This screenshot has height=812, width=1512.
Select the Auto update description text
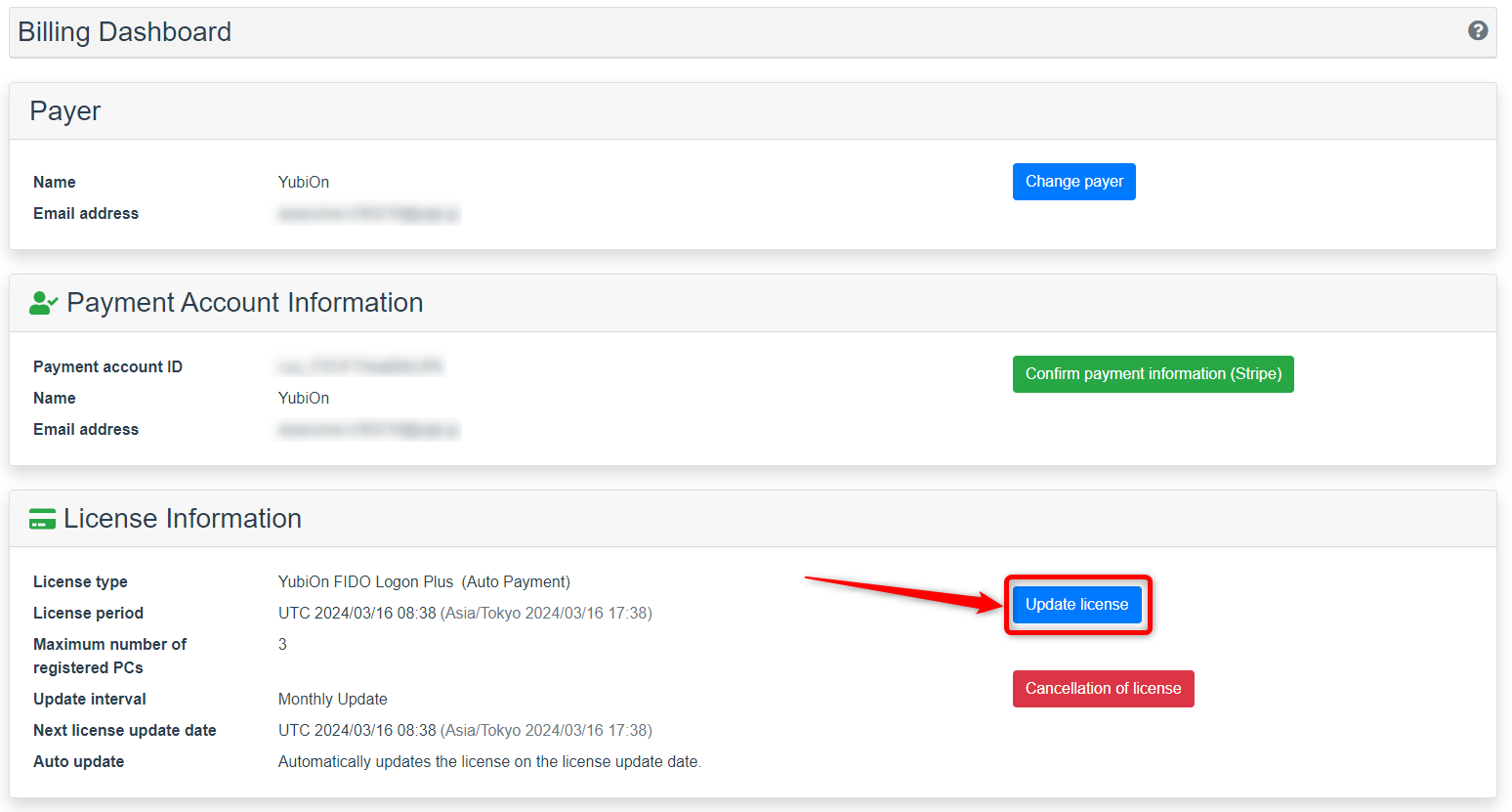tap(490, 762)
